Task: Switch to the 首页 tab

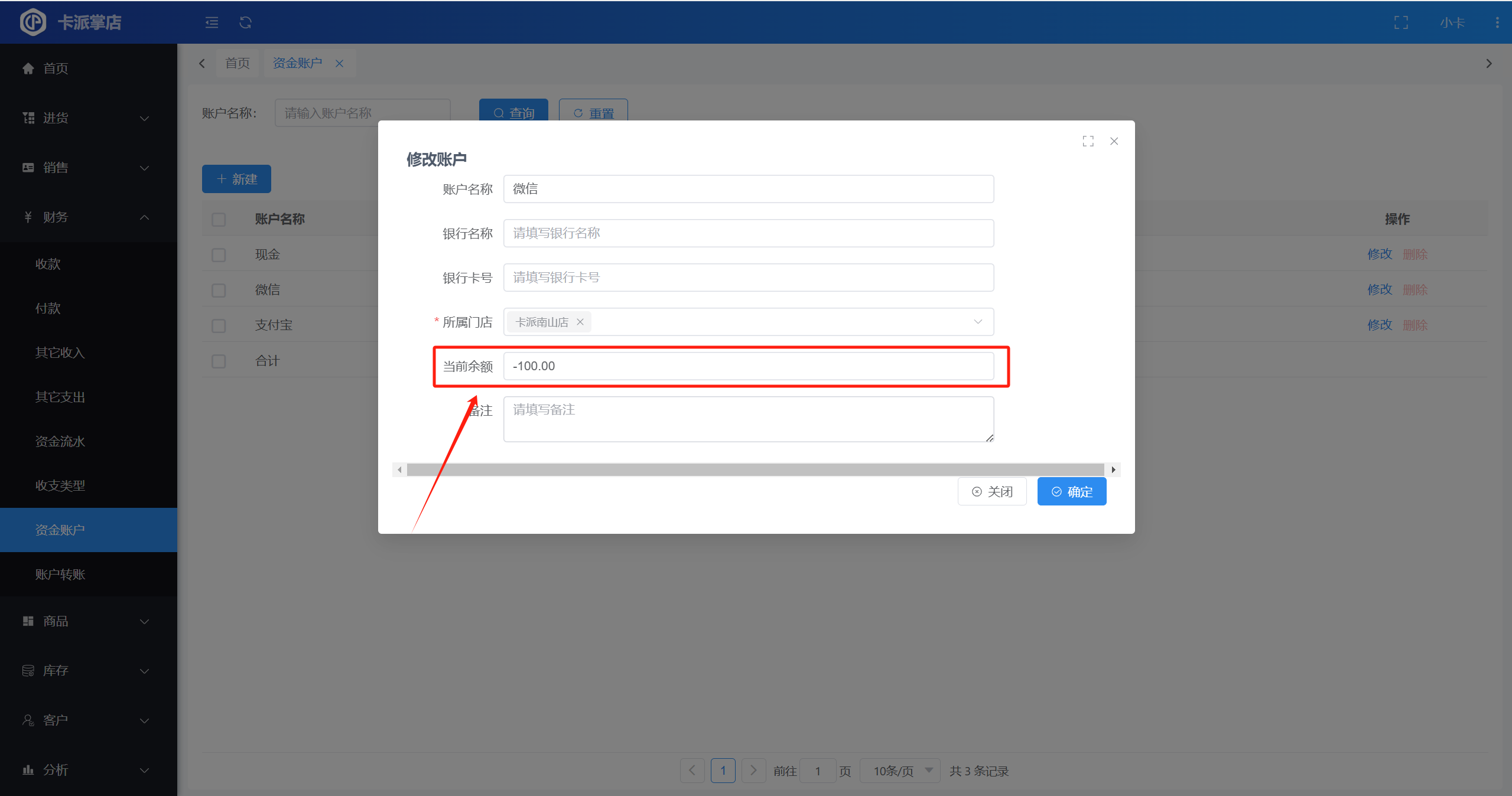Action: tap(238, 63)
